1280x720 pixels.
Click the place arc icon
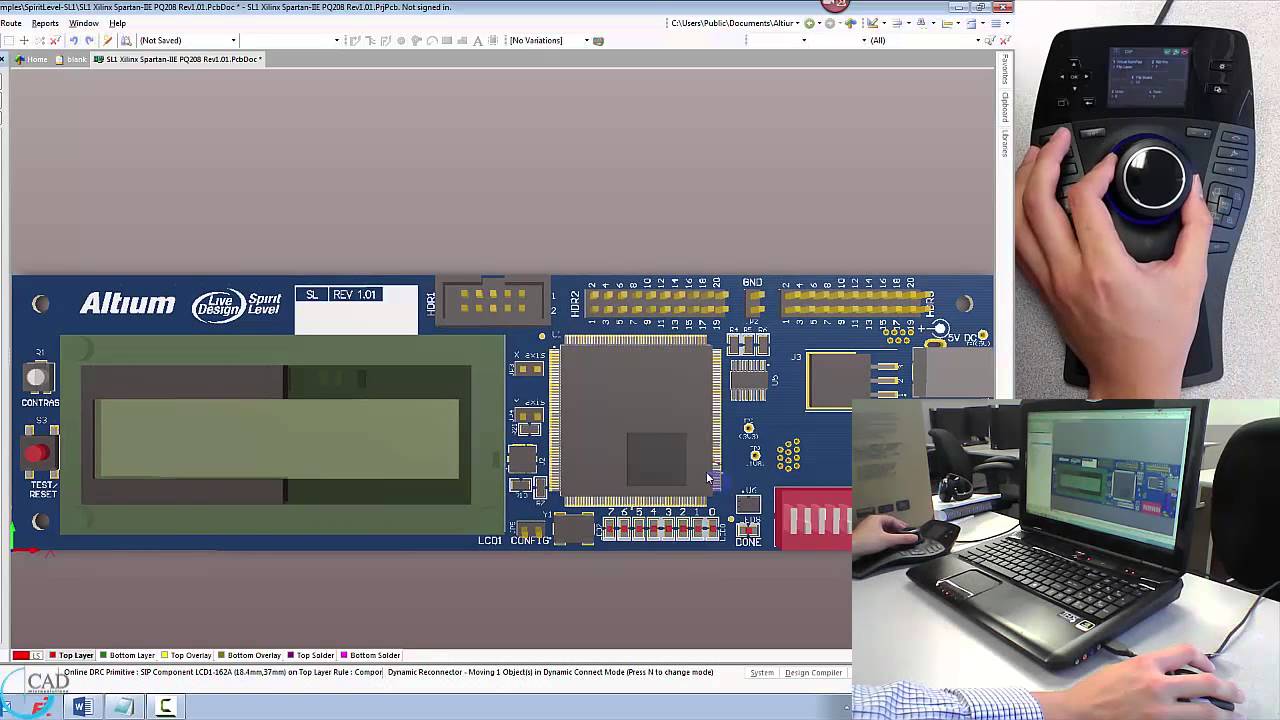pos(432,40)
